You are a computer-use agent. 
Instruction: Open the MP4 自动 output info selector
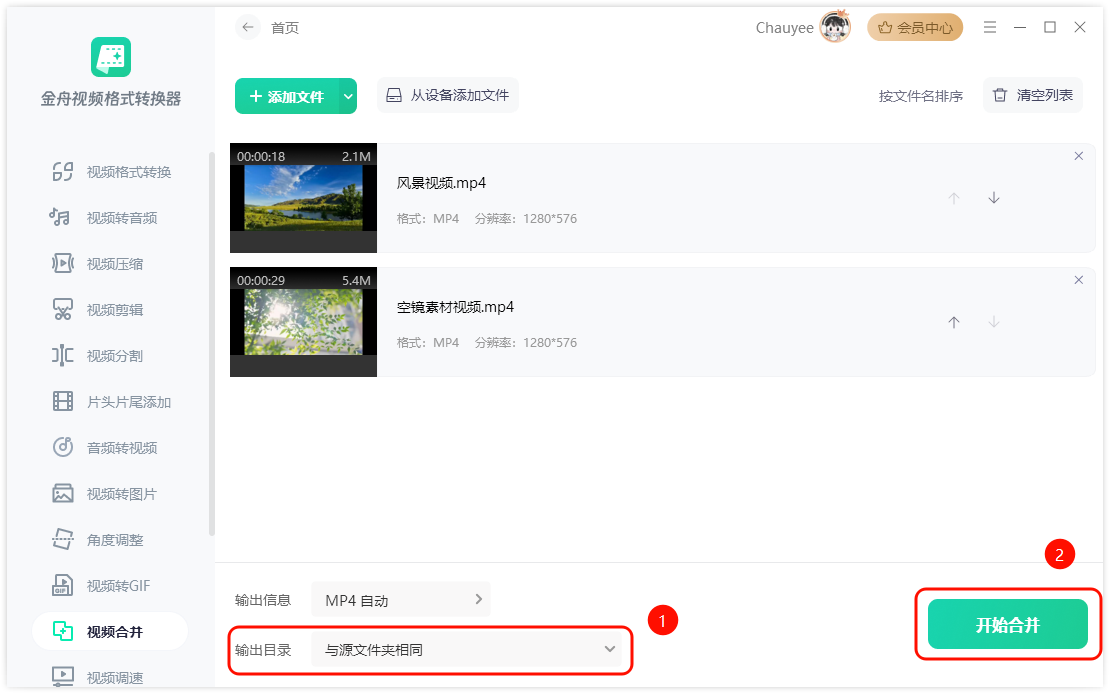[x=401, y=600]
